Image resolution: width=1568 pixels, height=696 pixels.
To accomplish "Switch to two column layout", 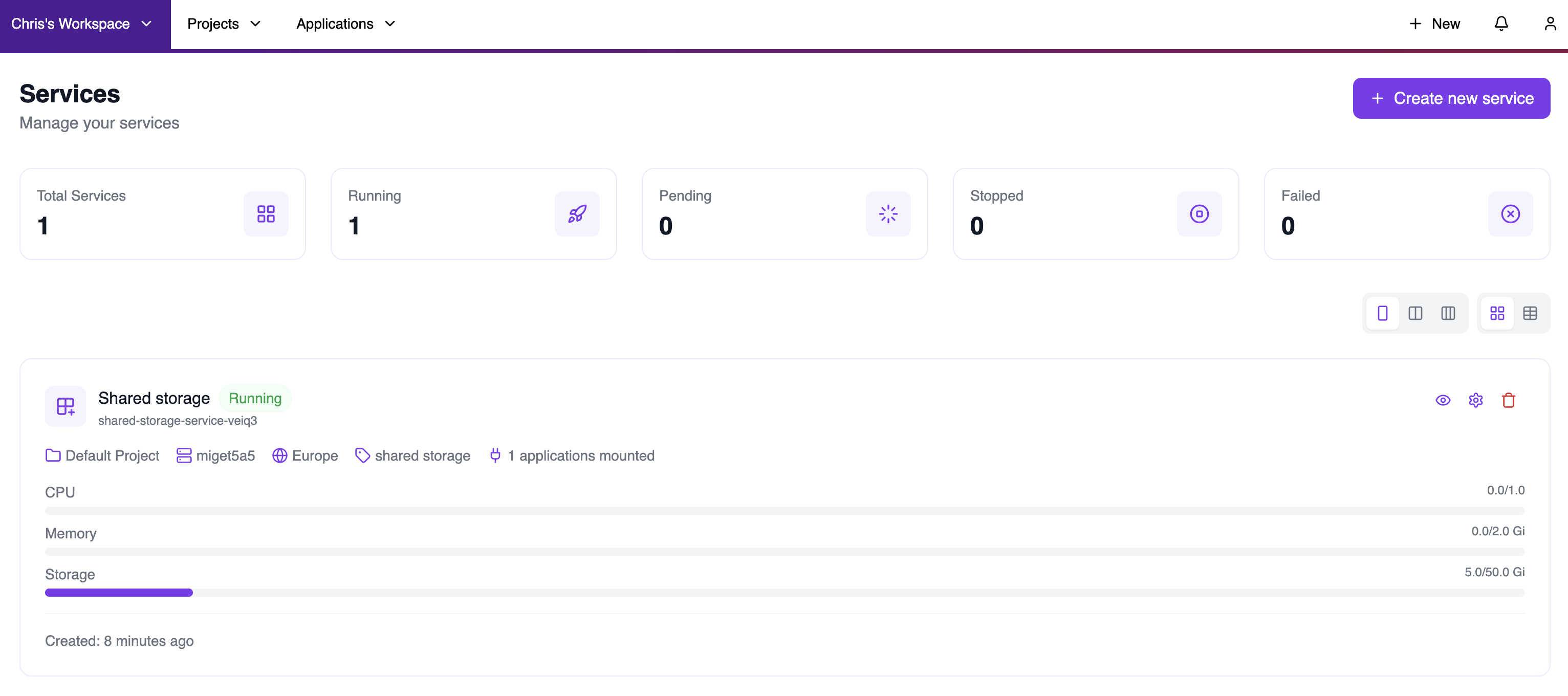I will click(1415, 313).
